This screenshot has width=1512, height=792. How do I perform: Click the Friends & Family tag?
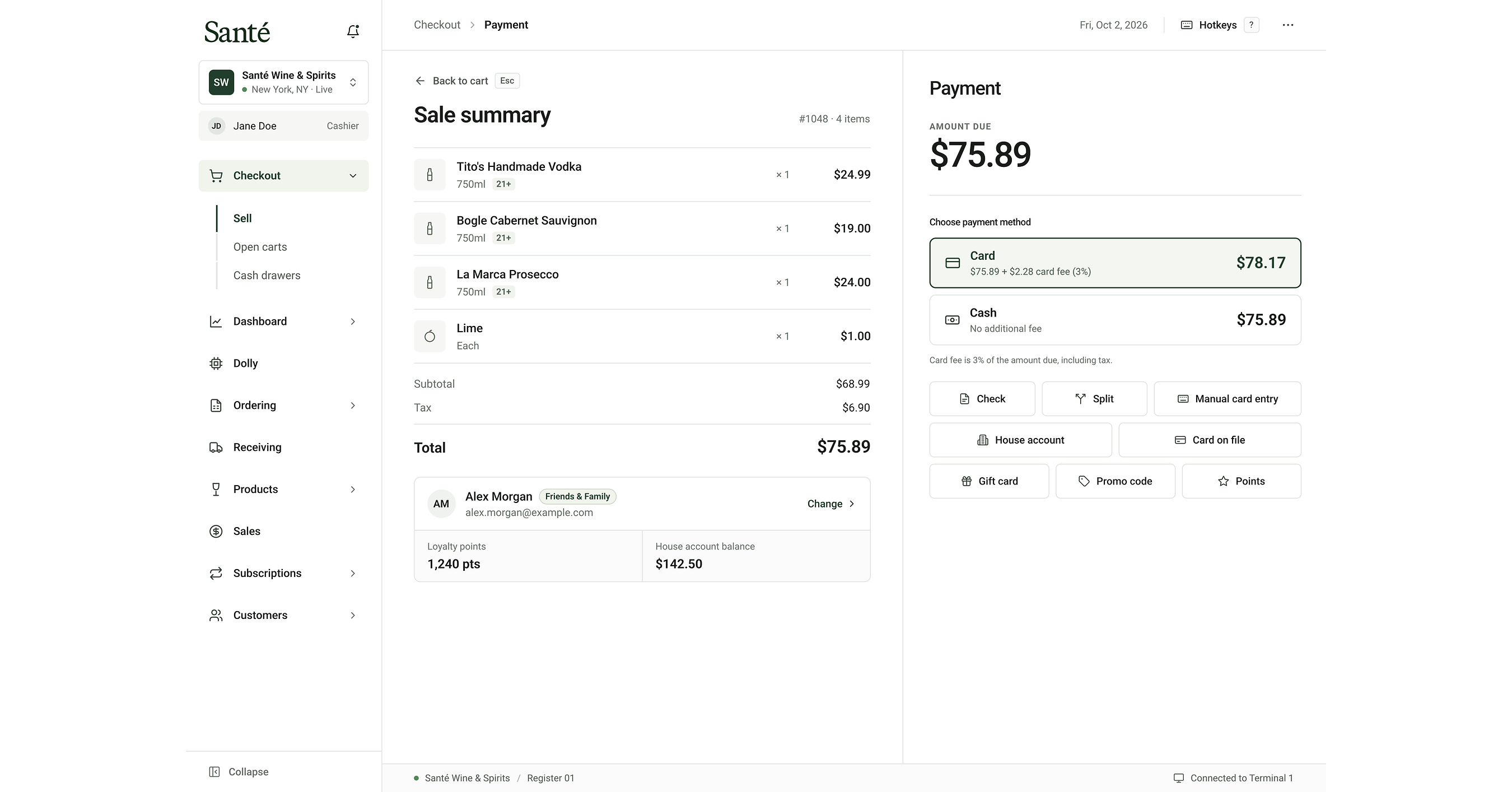(x=577, y=497)
